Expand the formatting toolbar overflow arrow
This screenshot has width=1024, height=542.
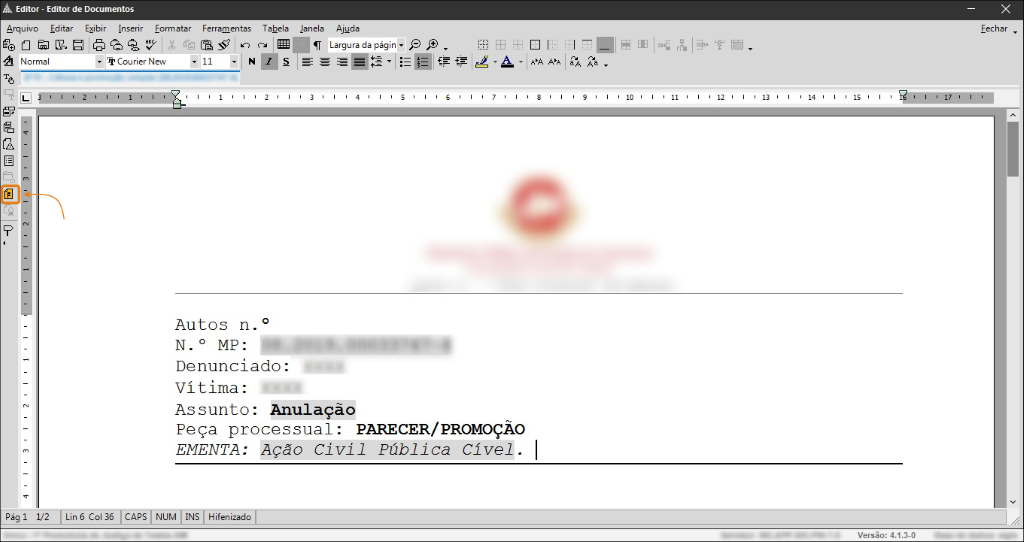pyautogui.click(x=606, y=65)
